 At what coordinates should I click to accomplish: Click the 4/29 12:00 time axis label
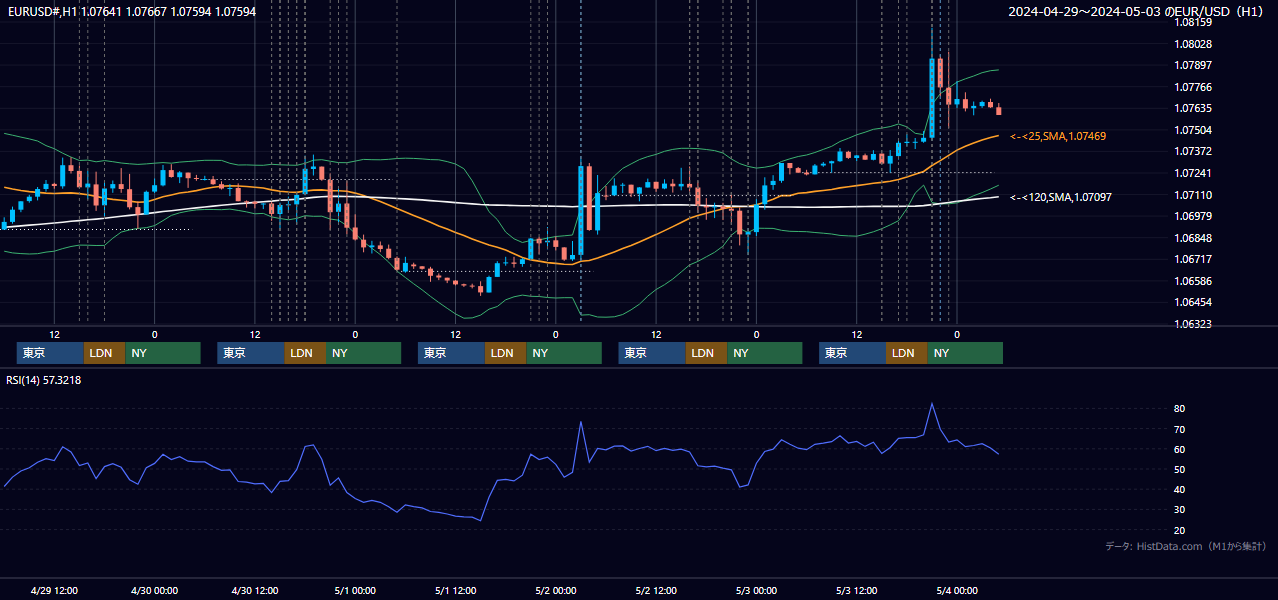click(54, 590)
